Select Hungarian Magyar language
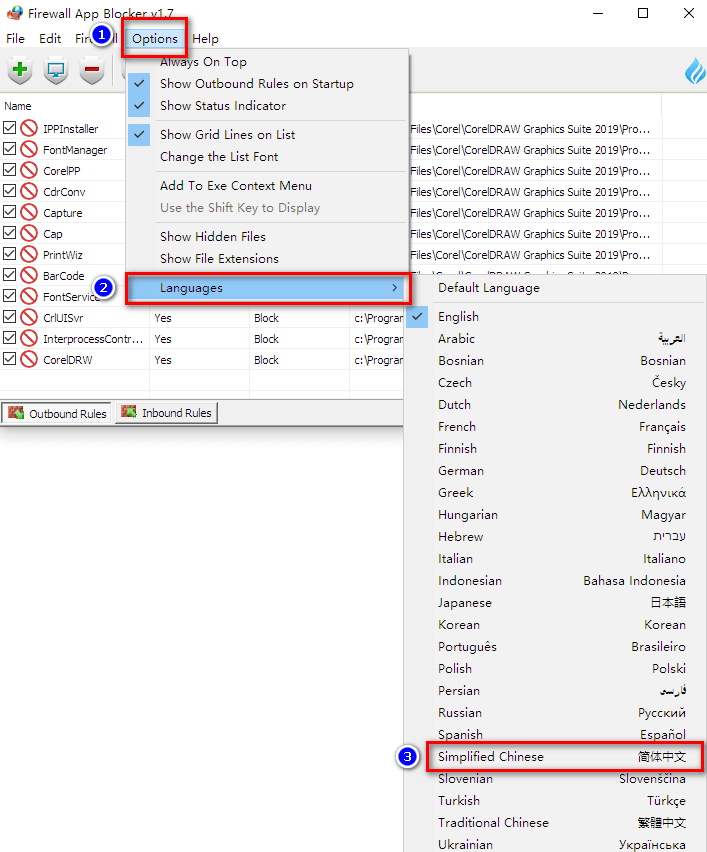707x852 pixels. point(555,515)
